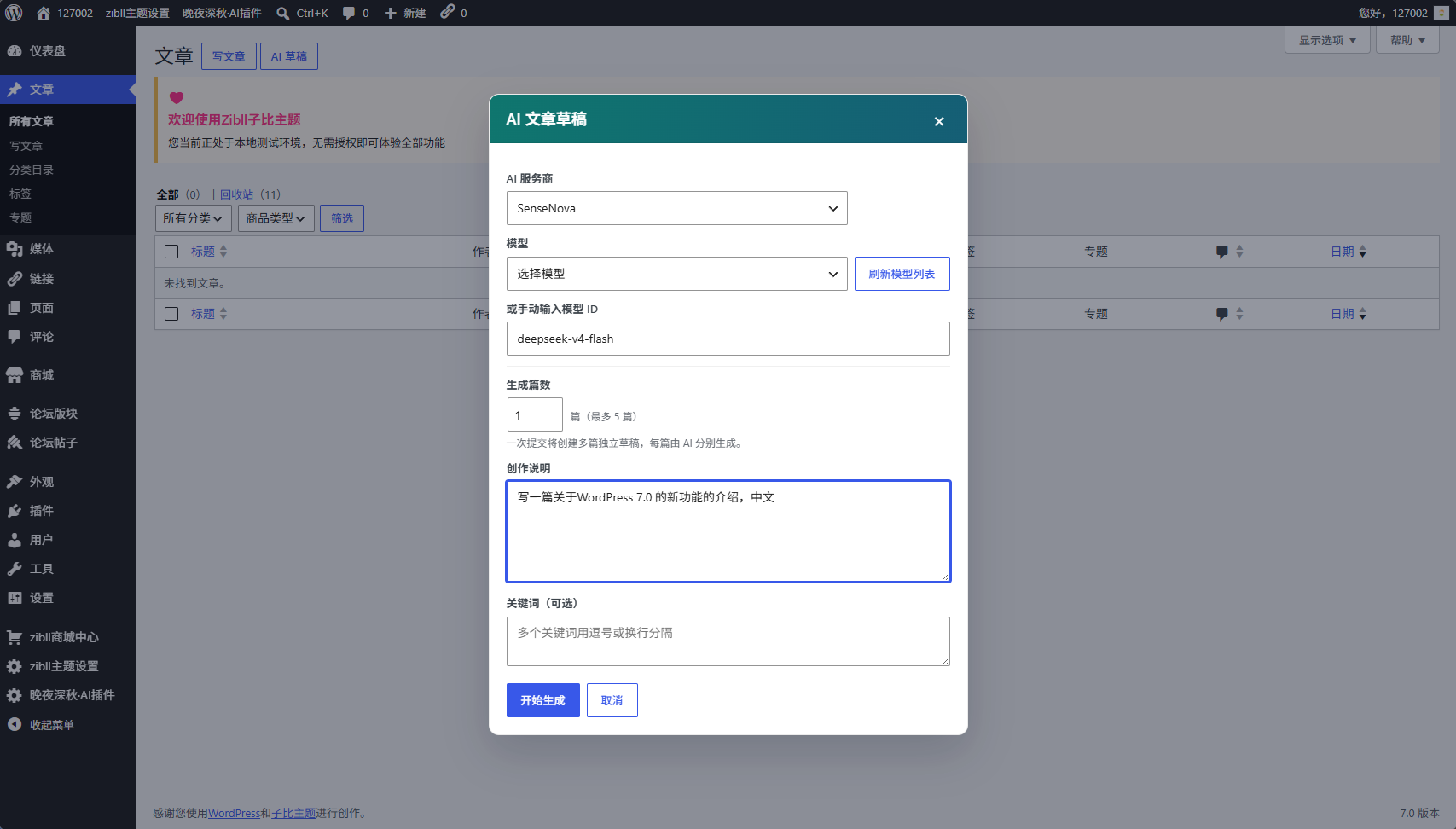Click the zibll商城中心 cart icon in the sidebar
The height and width of the screenshot is (829, 1456).
click(x=15, y=637)
